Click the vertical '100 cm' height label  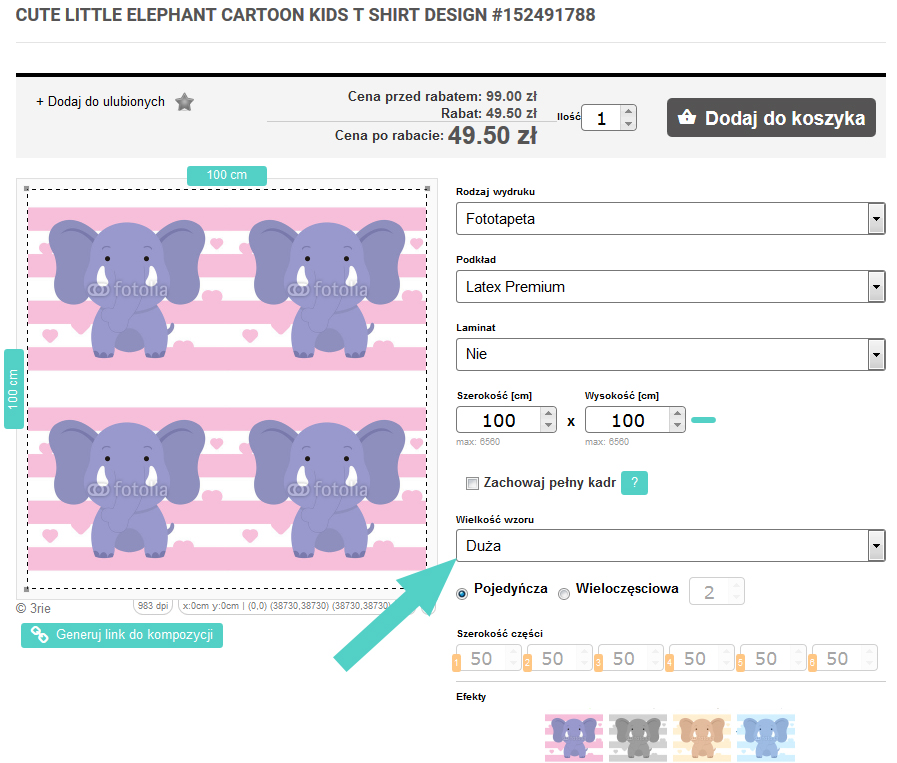(14, 389)
